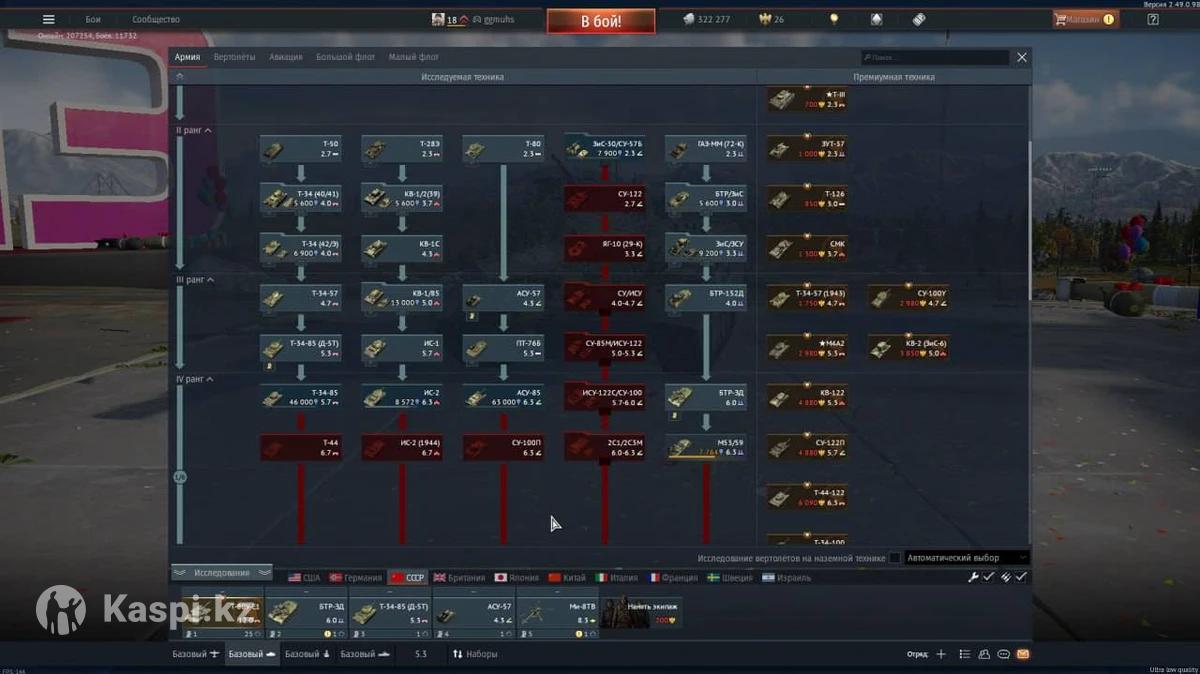Toggle helicopter research on ground vehicles checkbox

point(895,558)
